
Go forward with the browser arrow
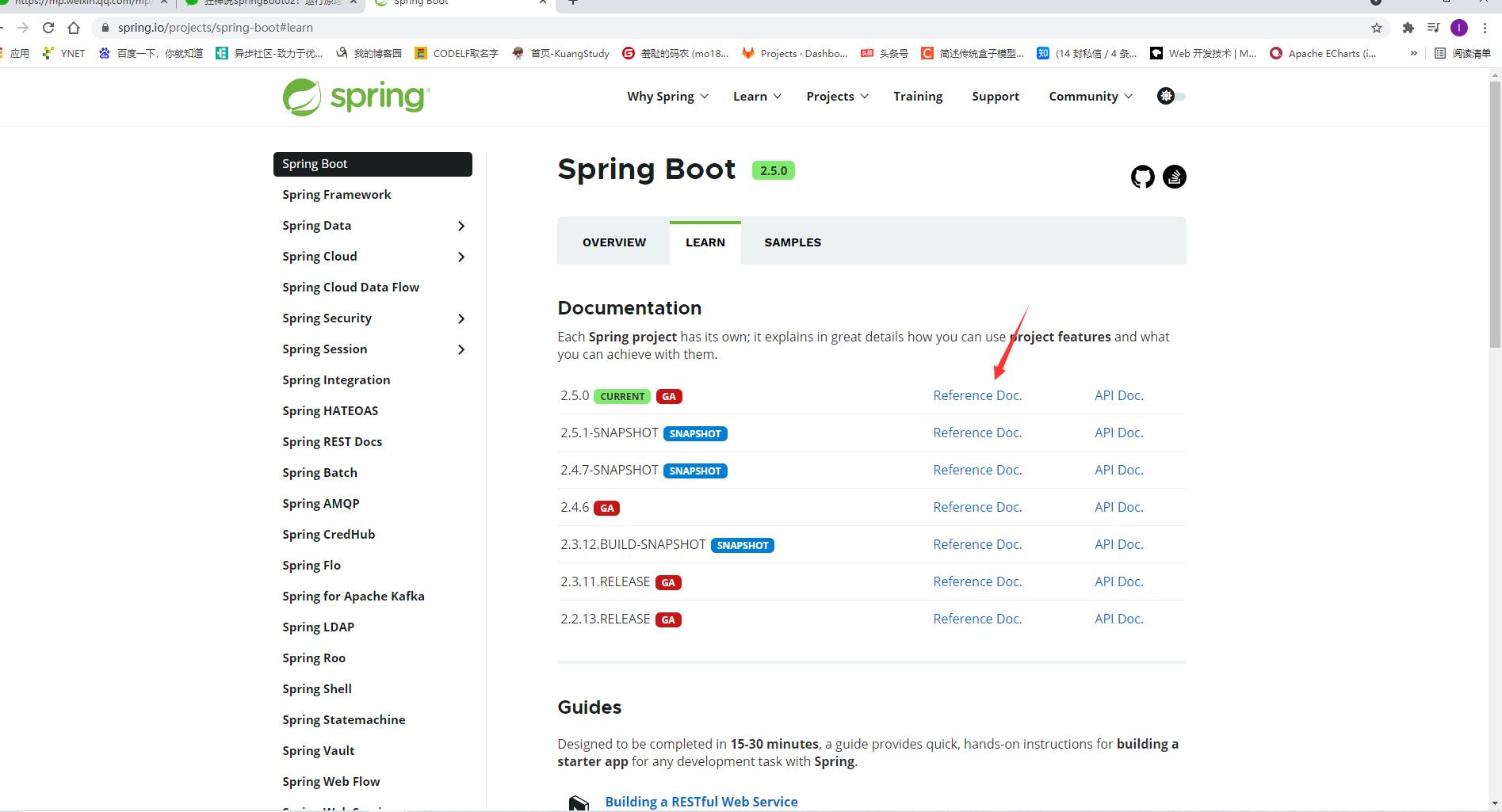(23, 28)
